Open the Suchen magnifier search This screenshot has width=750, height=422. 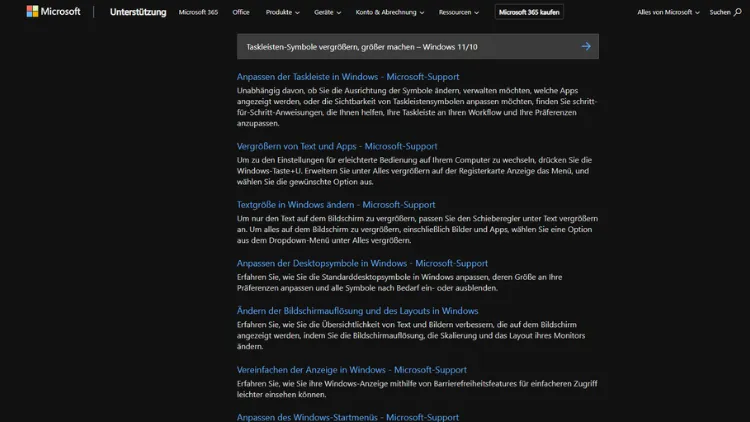tap(725, 12)
